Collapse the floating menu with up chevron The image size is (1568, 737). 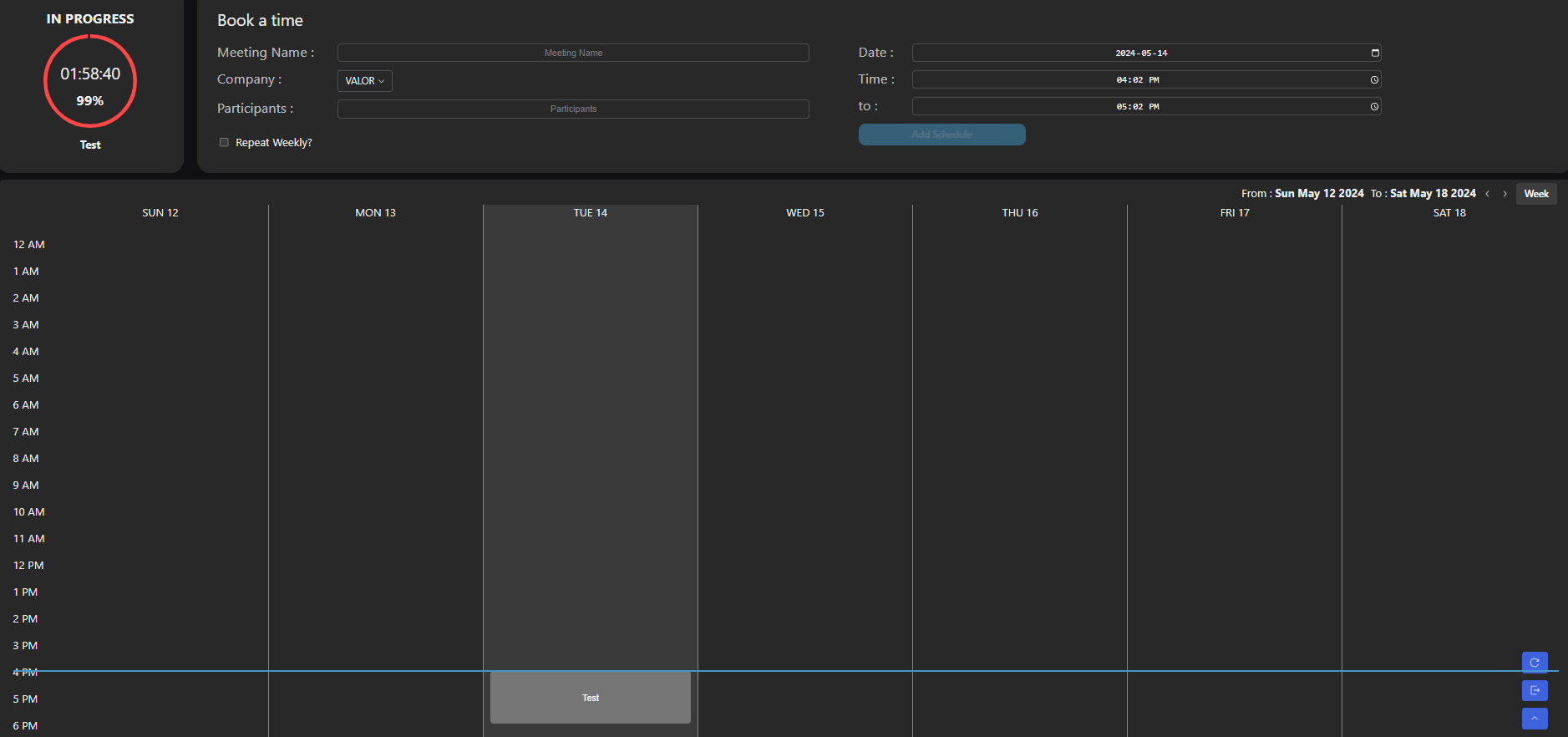pos(1535,719)
